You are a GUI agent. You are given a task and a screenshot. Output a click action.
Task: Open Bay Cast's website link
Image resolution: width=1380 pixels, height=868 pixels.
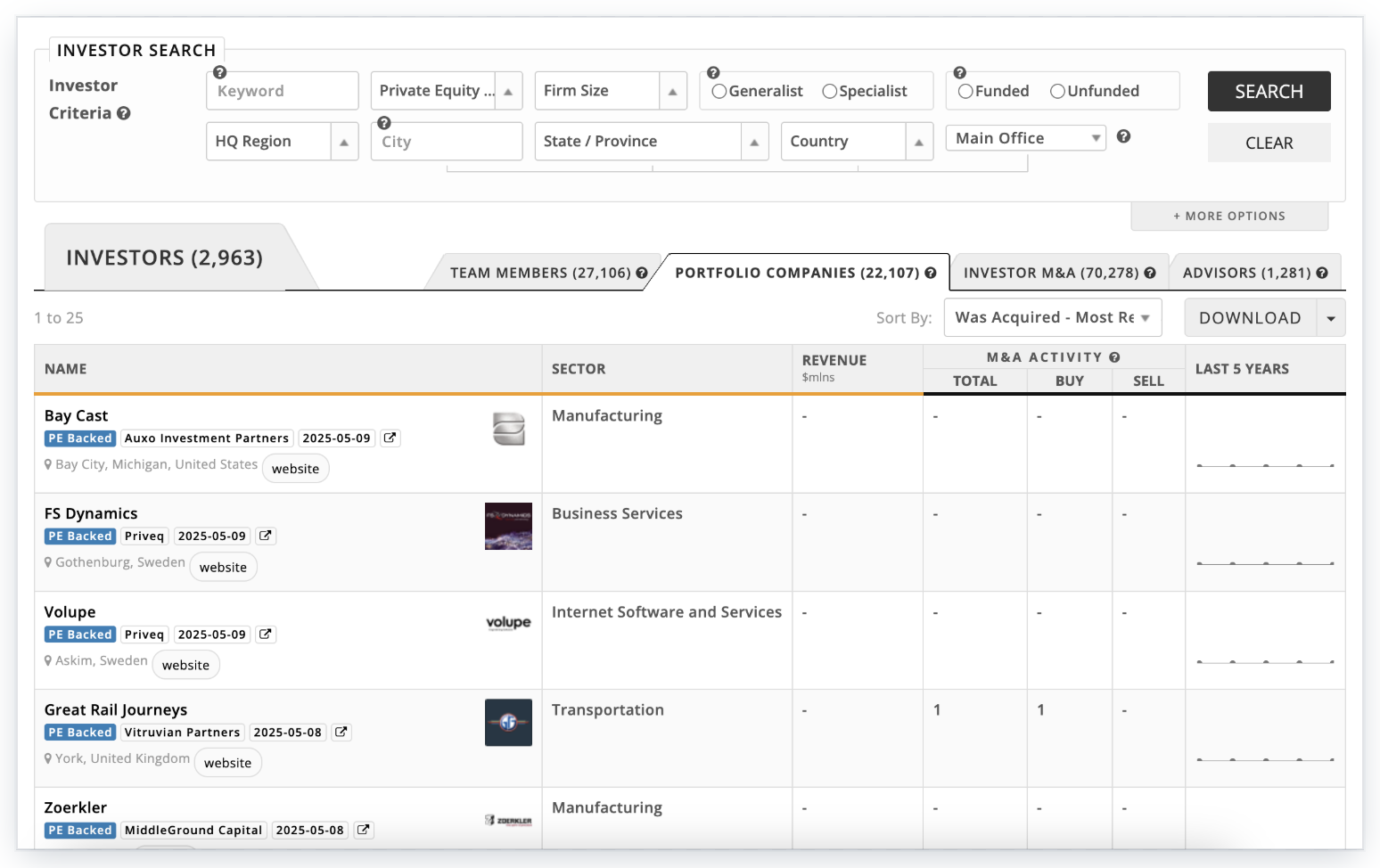[295, 468]
